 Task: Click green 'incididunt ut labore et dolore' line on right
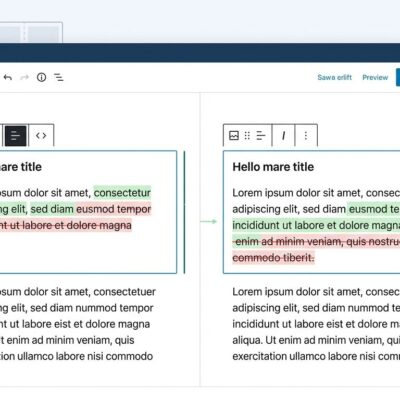(301, 225)
